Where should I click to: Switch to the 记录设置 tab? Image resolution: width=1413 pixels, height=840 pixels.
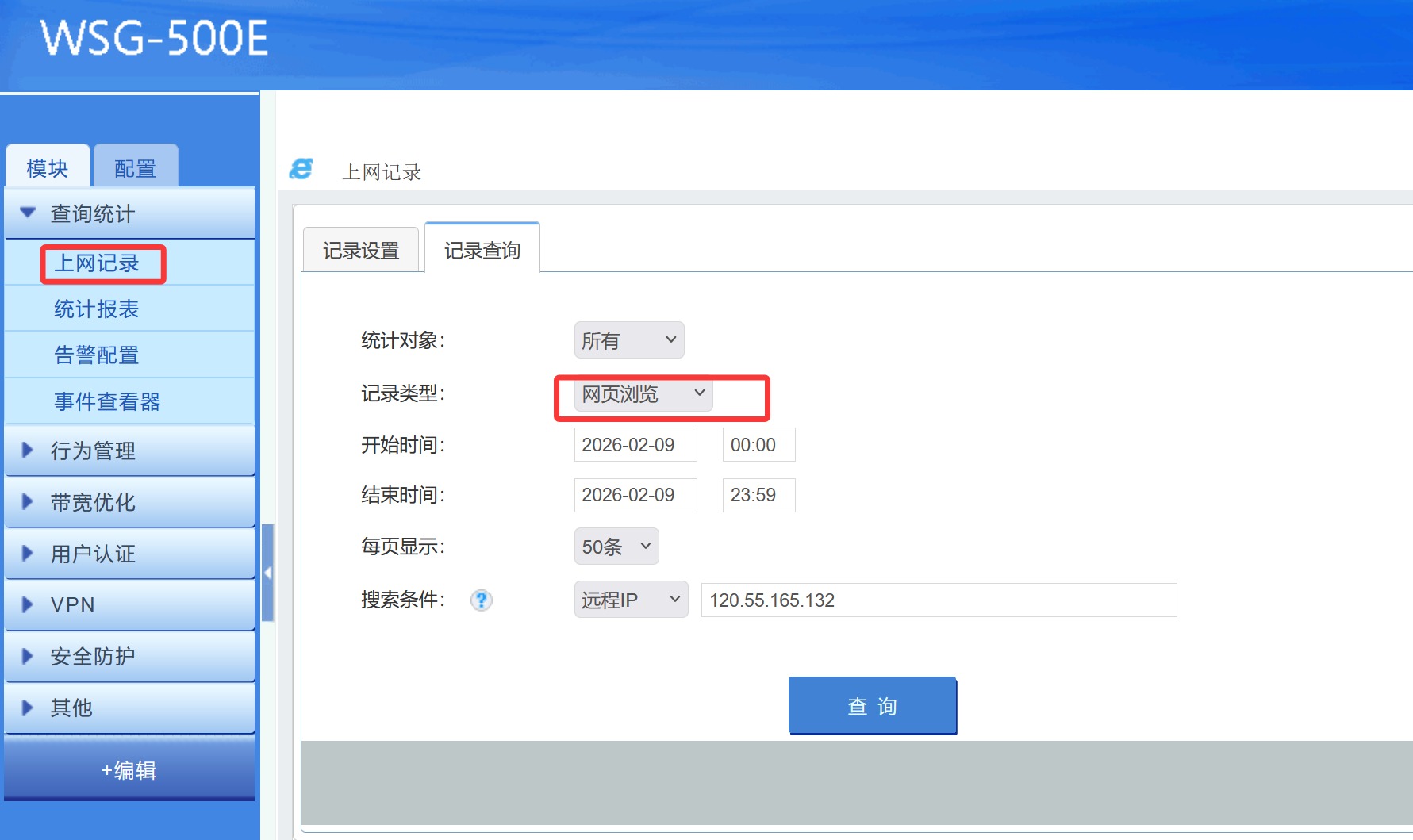(x=361, y=251)
